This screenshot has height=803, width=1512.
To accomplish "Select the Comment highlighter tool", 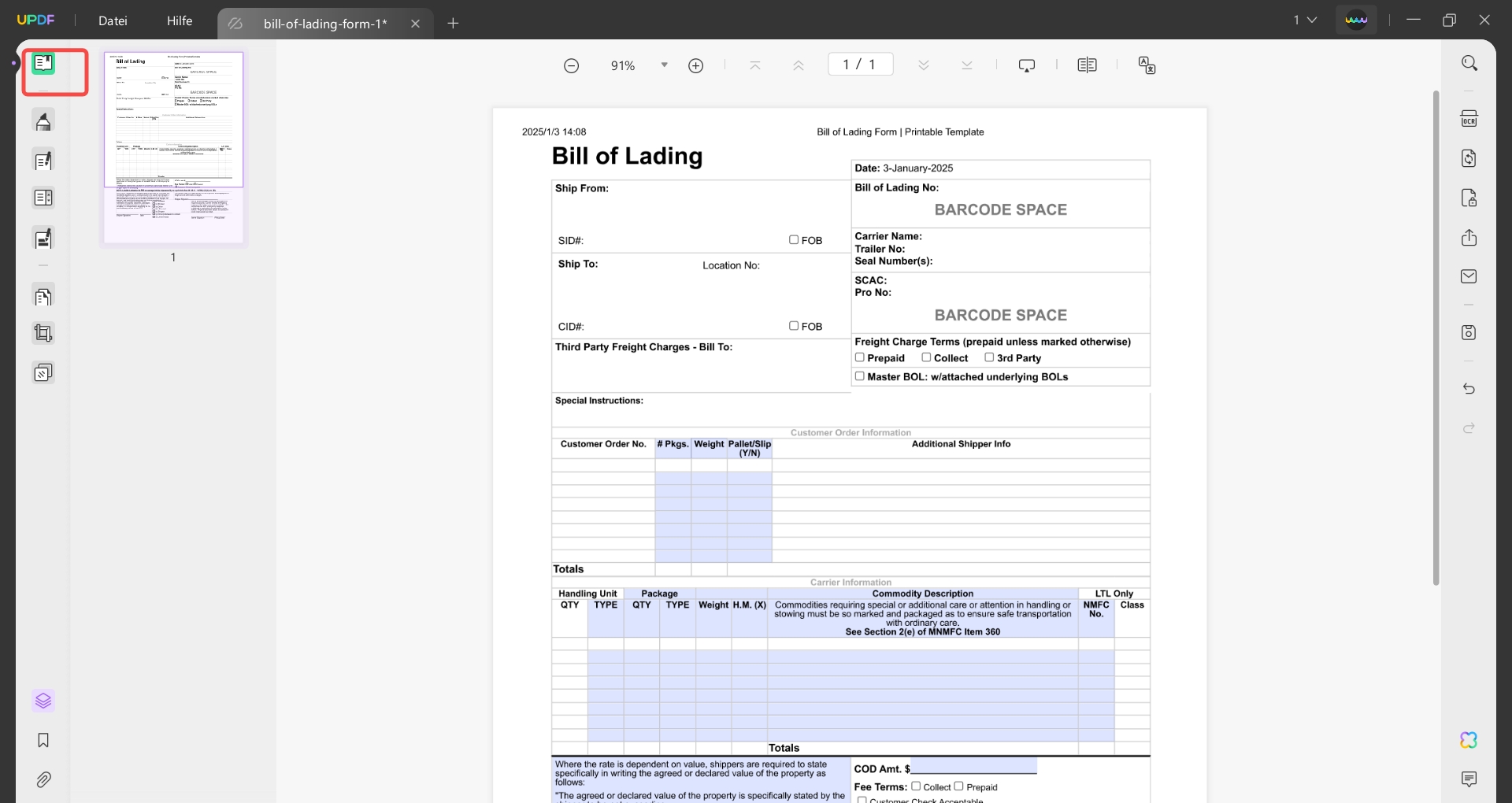I will click(43, 121).
